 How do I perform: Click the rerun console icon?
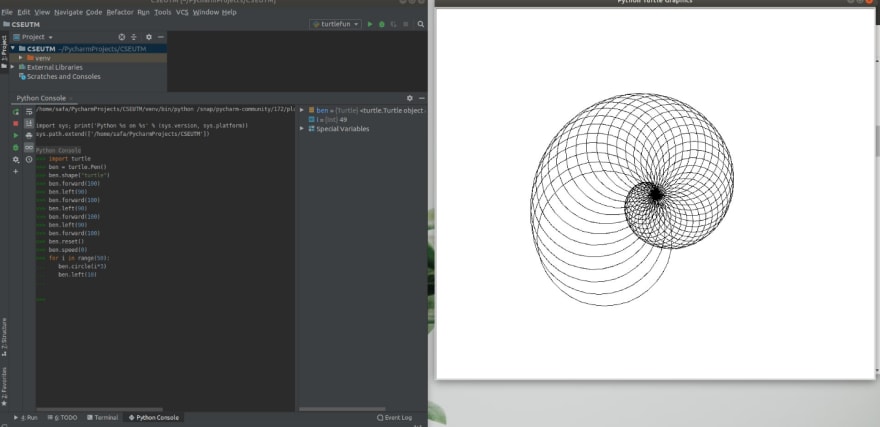(x=16, y=112)
